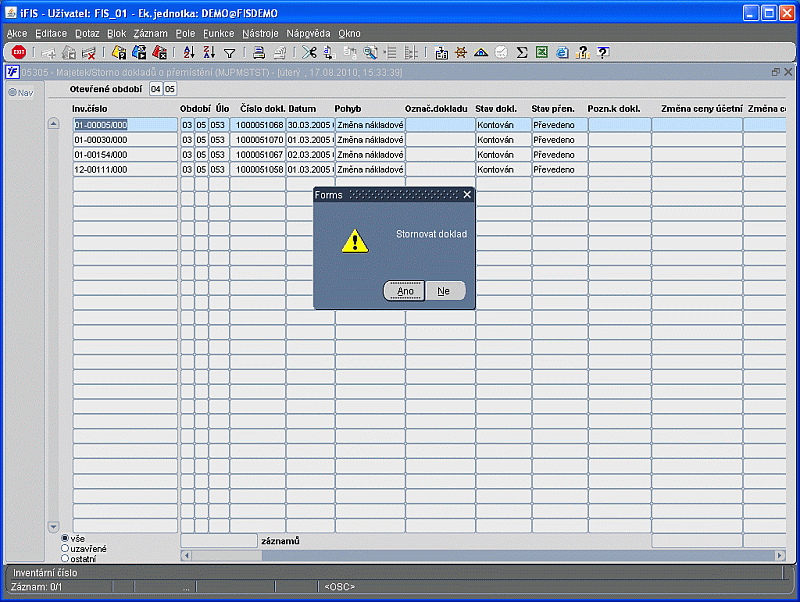Click the magnifier search icon
800x602 pixels.
point(370,52)
